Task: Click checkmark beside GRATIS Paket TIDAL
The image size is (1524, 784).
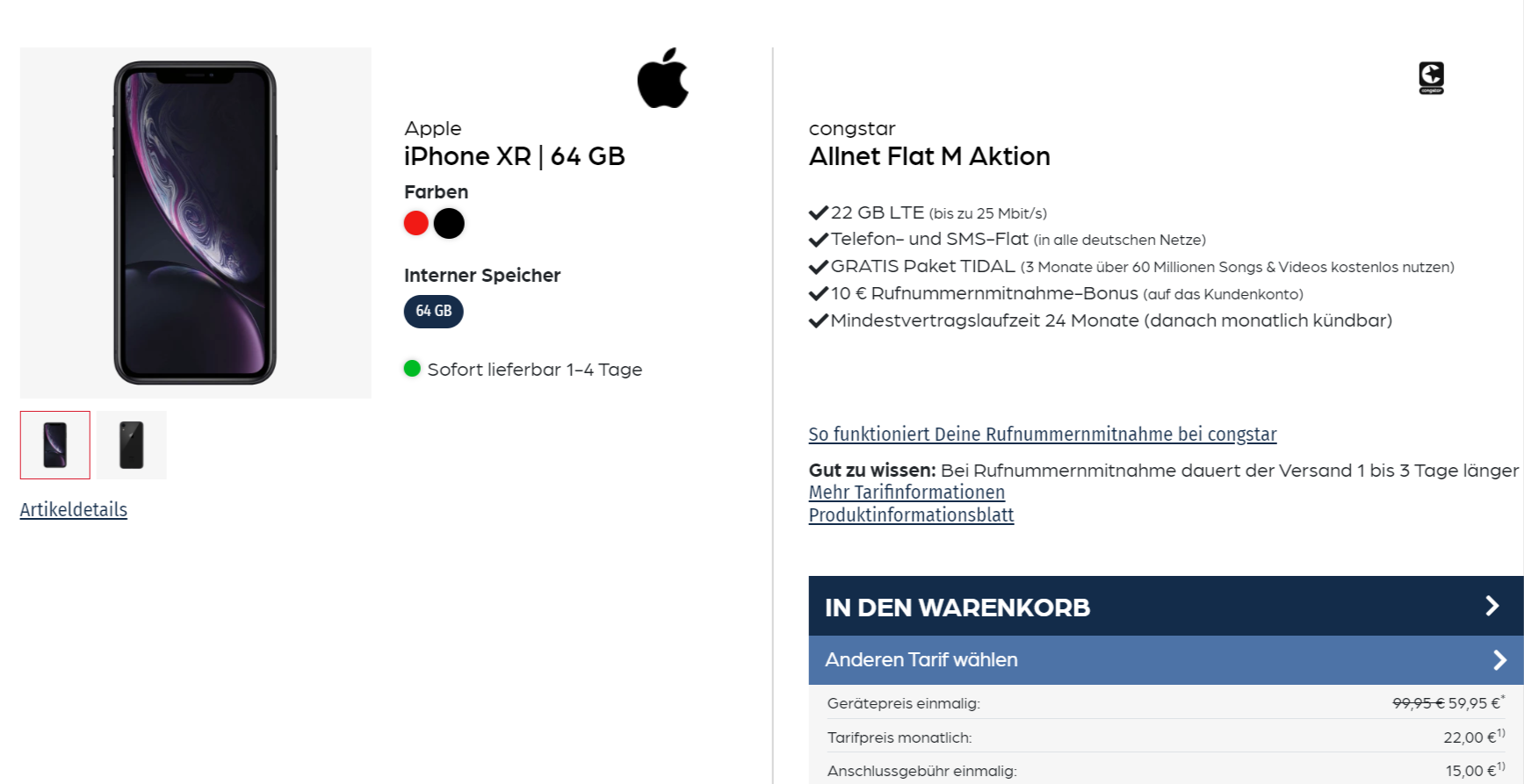Action: point(819,267)
